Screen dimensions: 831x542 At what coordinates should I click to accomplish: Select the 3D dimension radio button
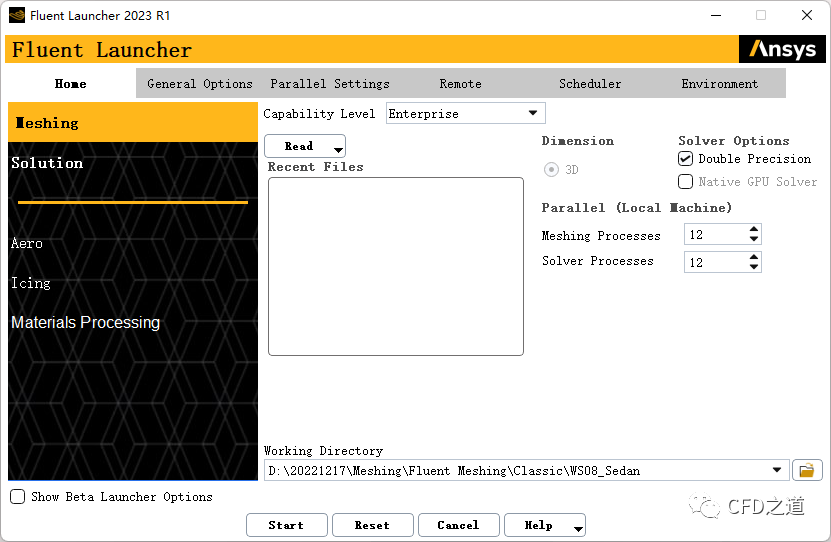pyautogui.click(x=551, y=170)
